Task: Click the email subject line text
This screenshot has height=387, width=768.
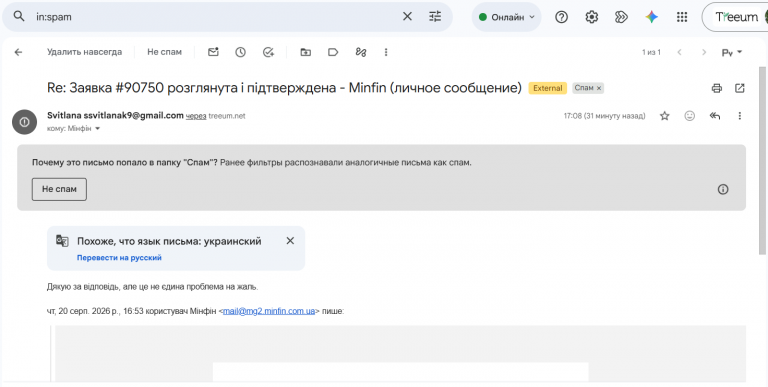Action: [284, 88]
